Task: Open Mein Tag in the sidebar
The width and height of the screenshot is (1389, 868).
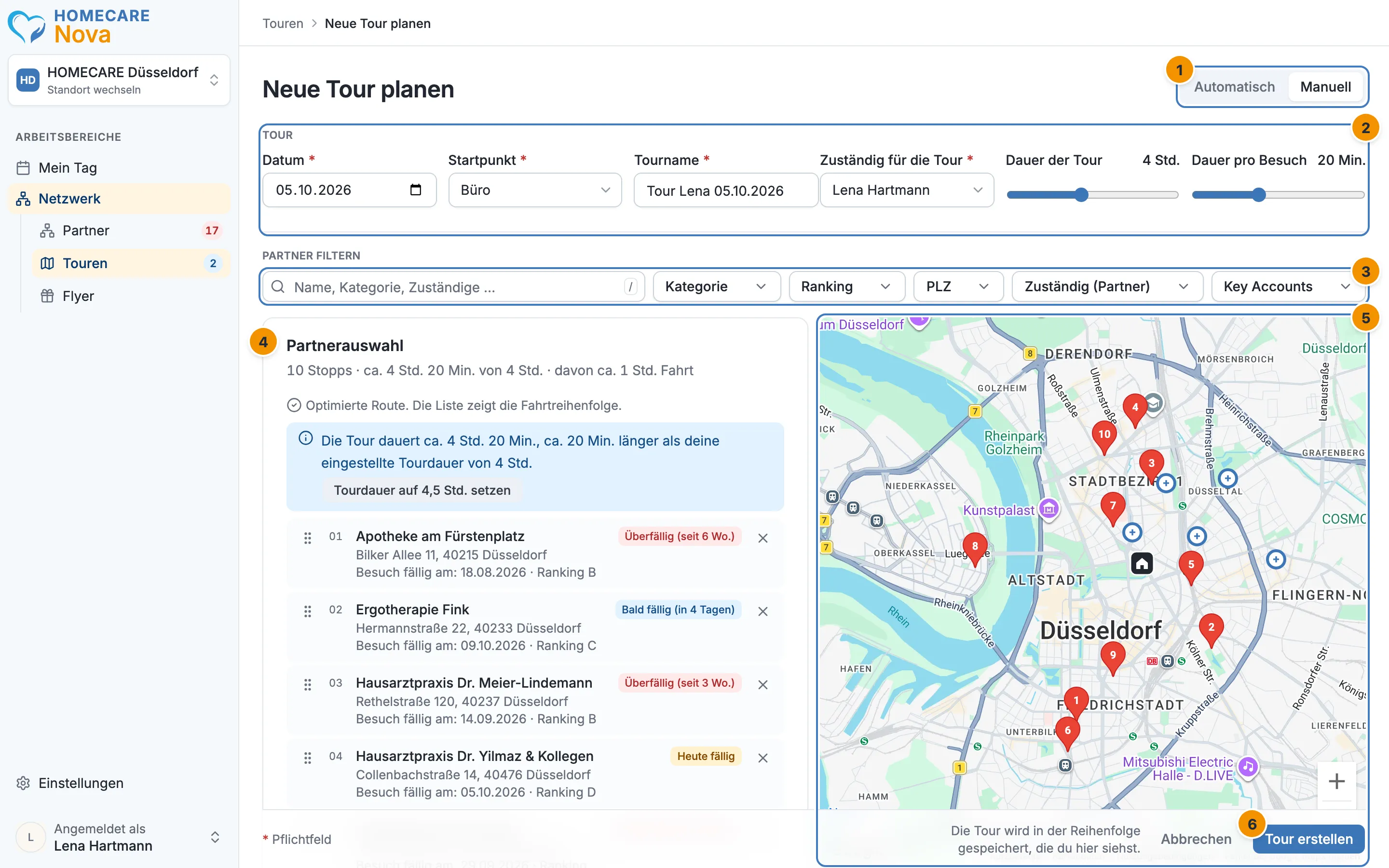Action: point(119,168)
